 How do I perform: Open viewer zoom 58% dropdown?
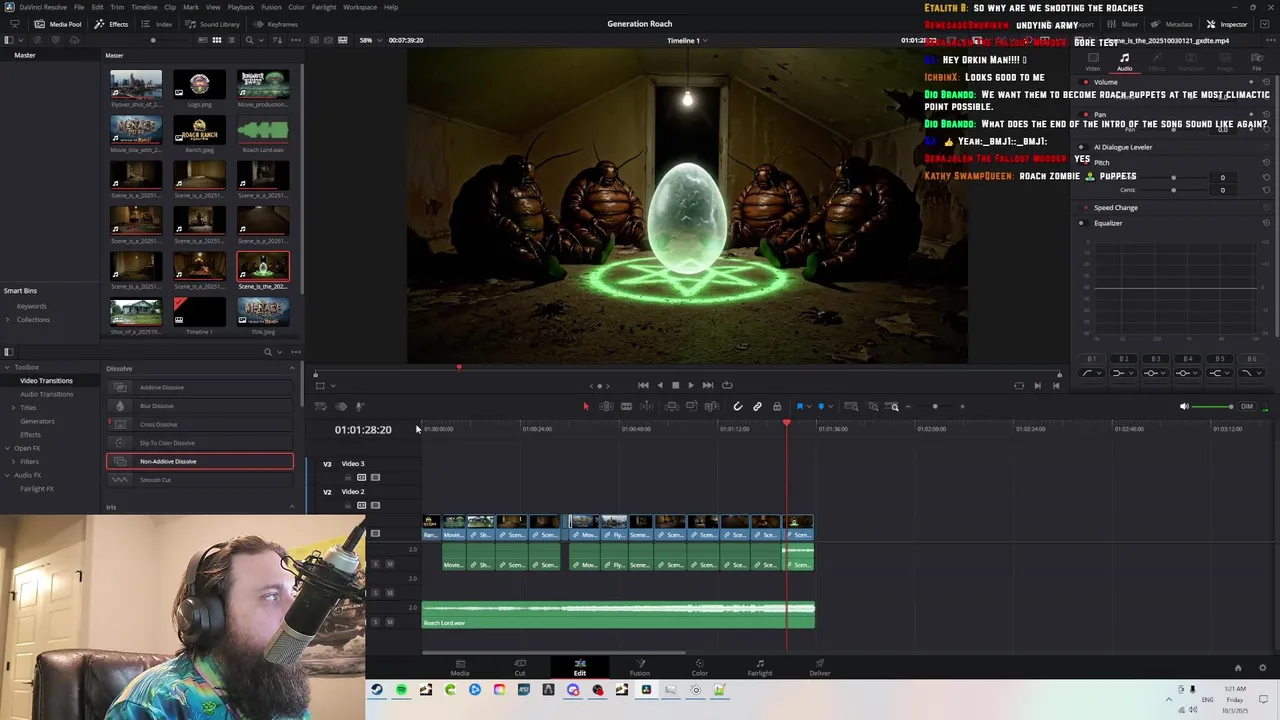(x=370, y=40)
